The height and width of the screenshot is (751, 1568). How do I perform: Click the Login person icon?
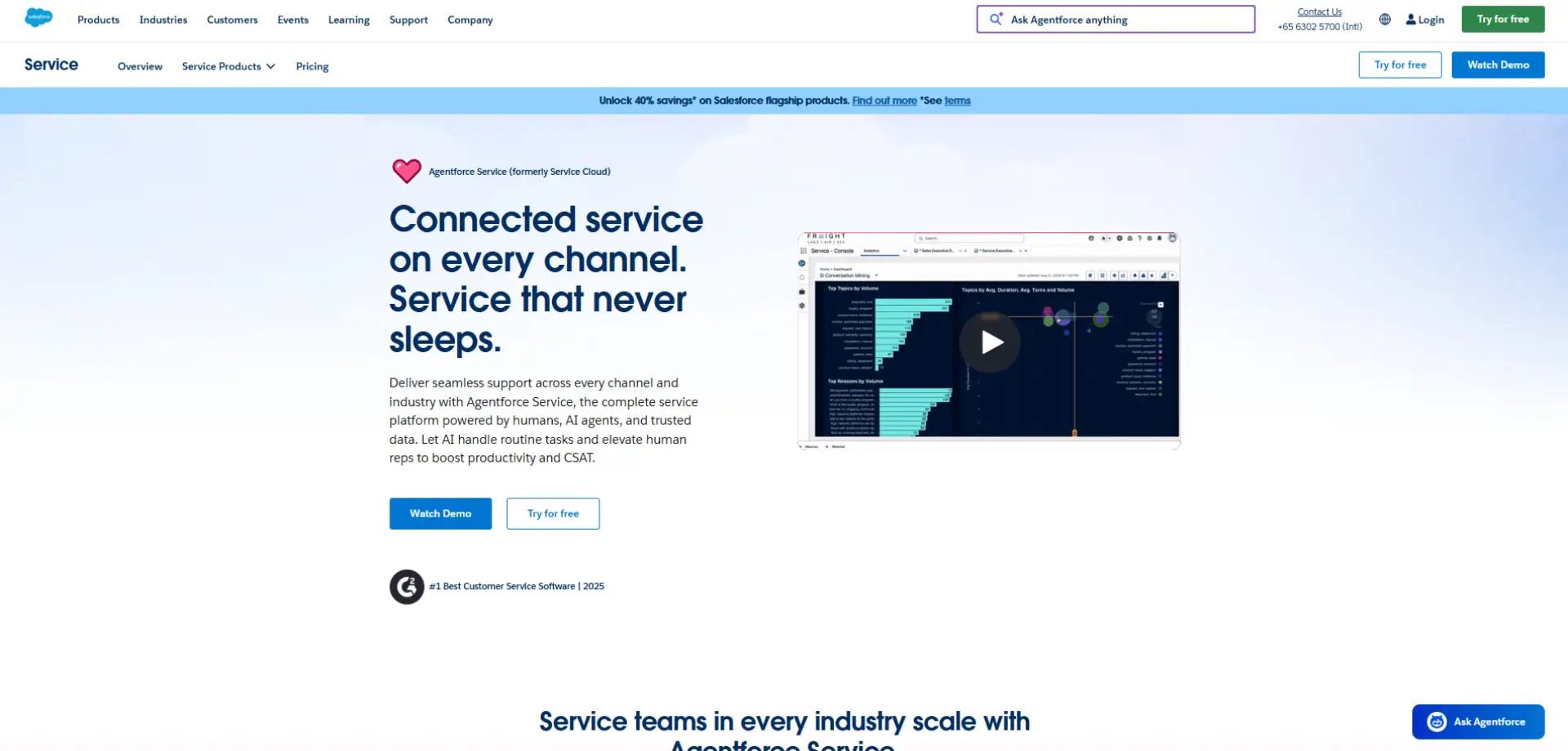(1410, 20)
